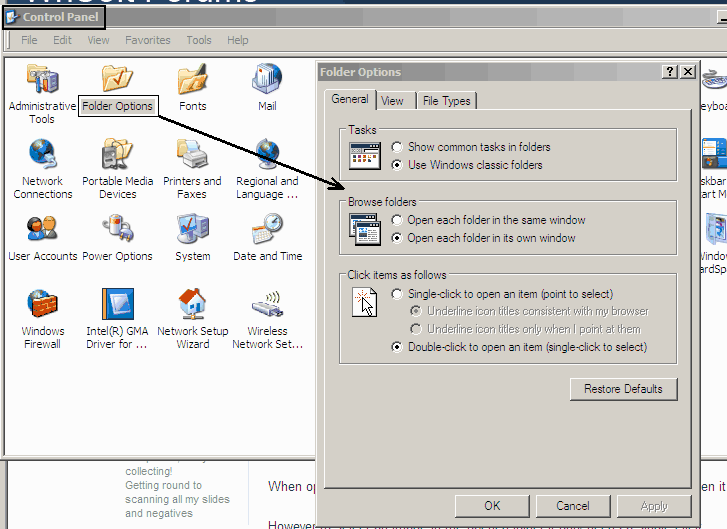This screenshot has height=529, width=727.
Task: Open Administrative Tools icon
Action: click(x=42, y=78)
